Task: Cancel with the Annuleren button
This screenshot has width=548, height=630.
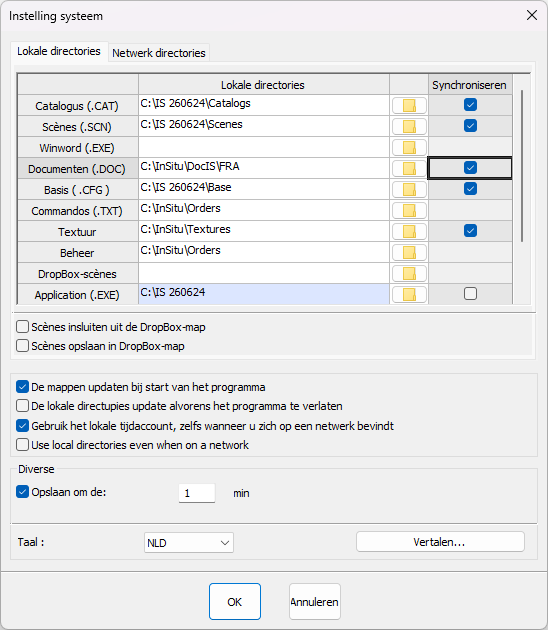Action: pyautogui.click(x=315, y=601)
